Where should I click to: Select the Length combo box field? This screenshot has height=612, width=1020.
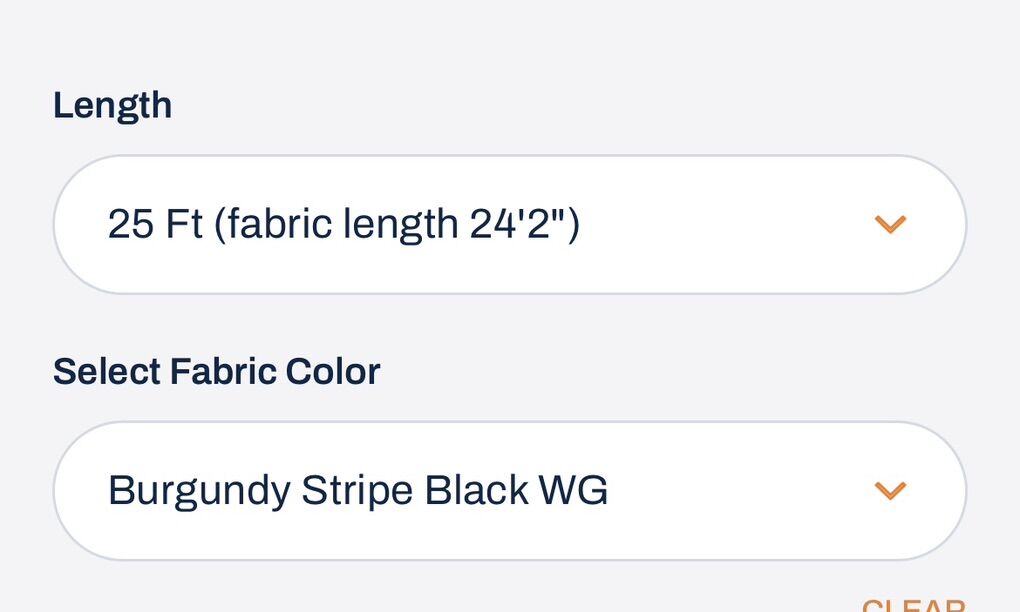tap(509, 225)
